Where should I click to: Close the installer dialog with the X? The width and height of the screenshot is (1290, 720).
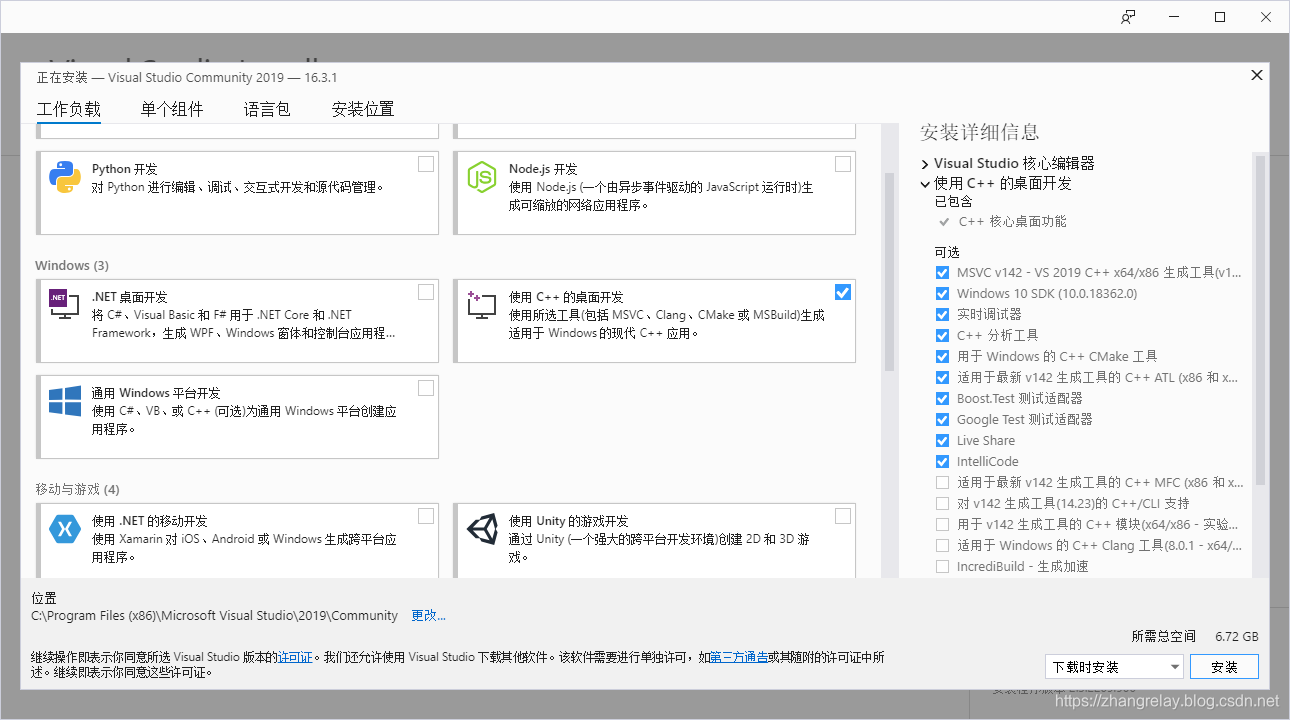coord(1257,75)
